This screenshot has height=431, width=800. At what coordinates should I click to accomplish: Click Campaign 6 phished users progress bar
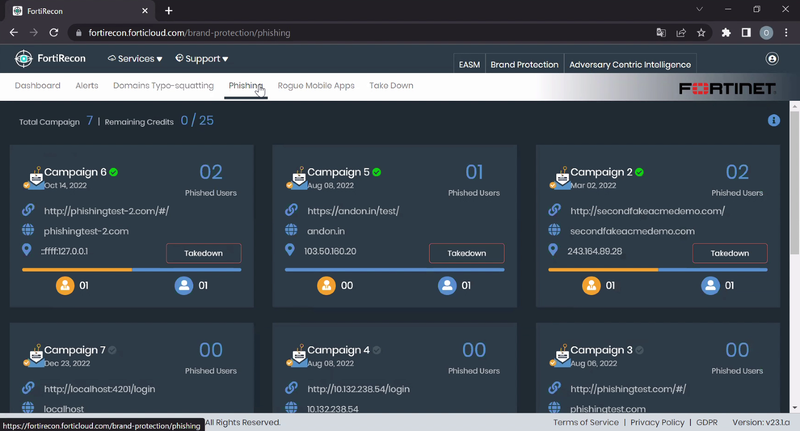pos(132,270)
